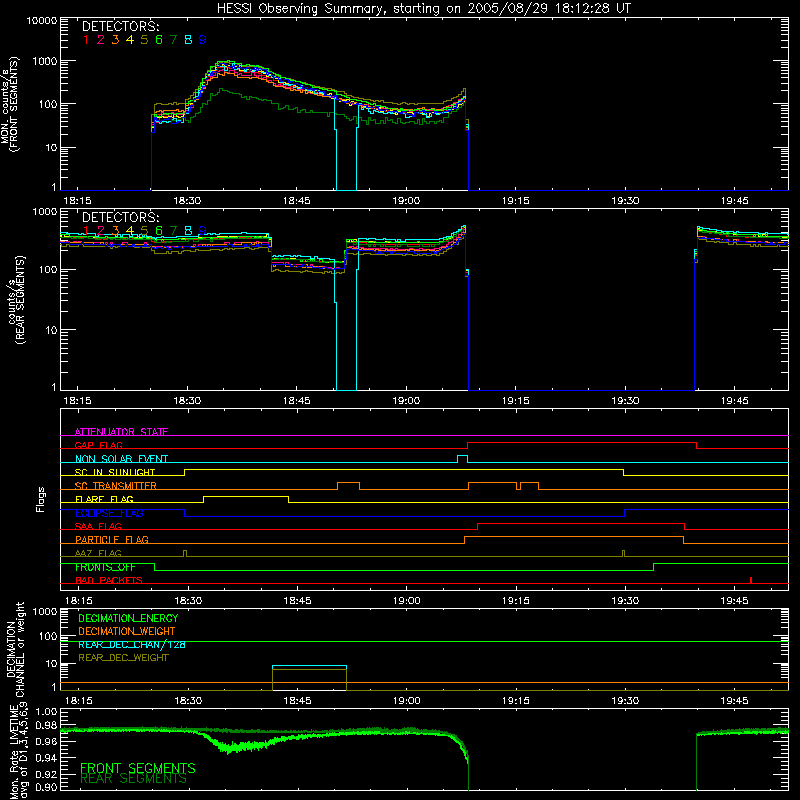800x800 pixels.
Task: Click the cyan REAR_DEC_CHAN raised step in decimation plot
Action: (x=309, y=666)
